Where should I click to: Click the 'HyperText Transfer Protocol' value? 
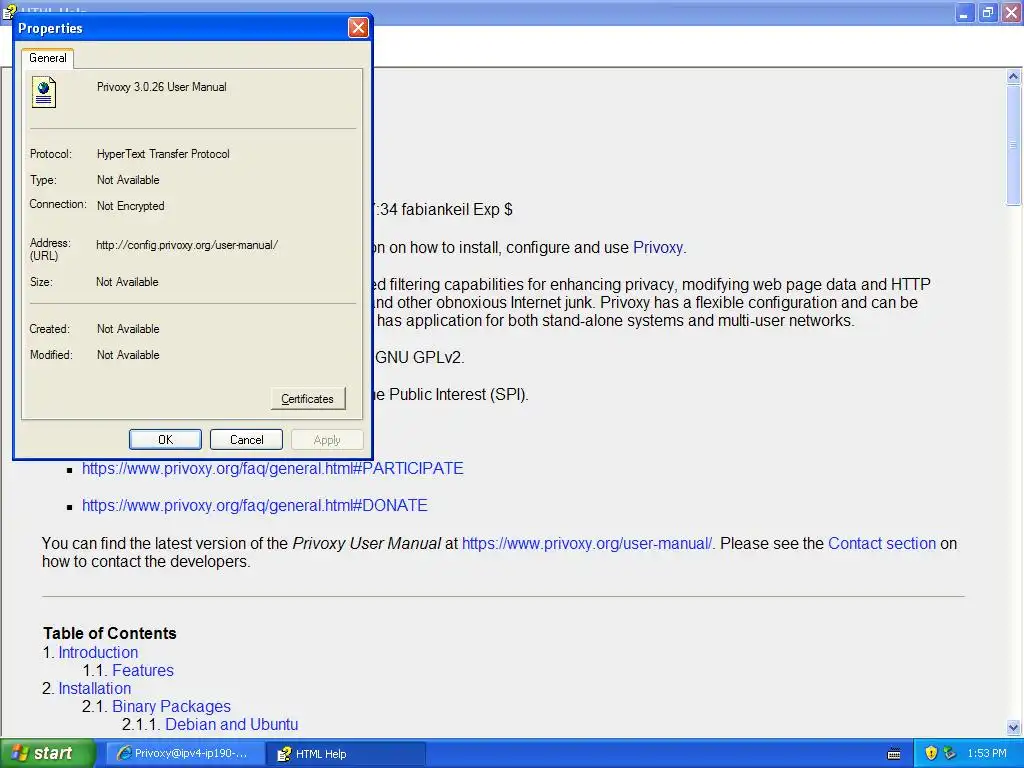pos(163,154)
